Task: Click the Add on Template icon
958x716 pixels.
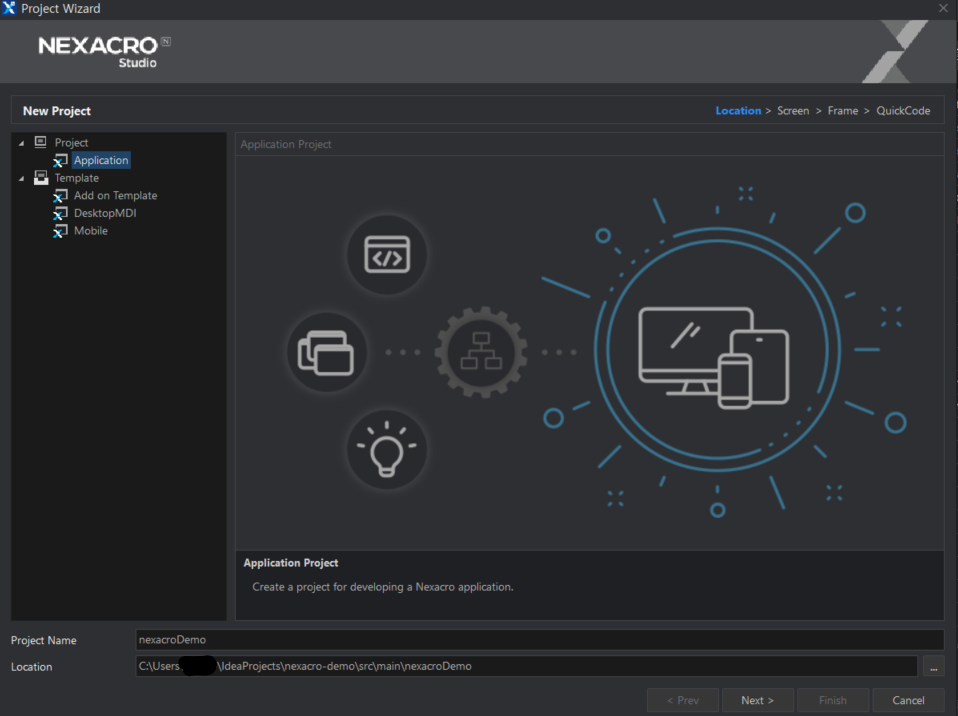Action: pyautogui.click(x=60, y=196)
